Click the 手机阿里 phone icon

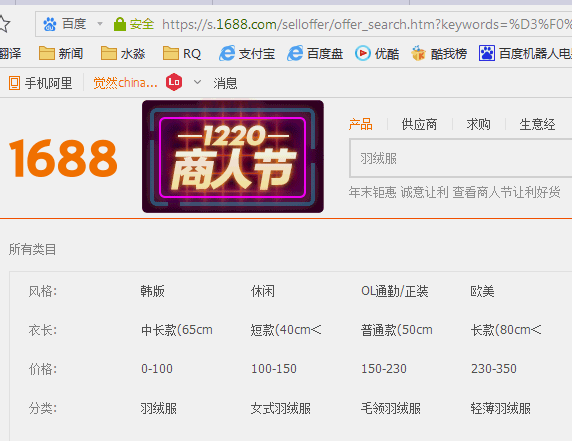click(14, 83)
